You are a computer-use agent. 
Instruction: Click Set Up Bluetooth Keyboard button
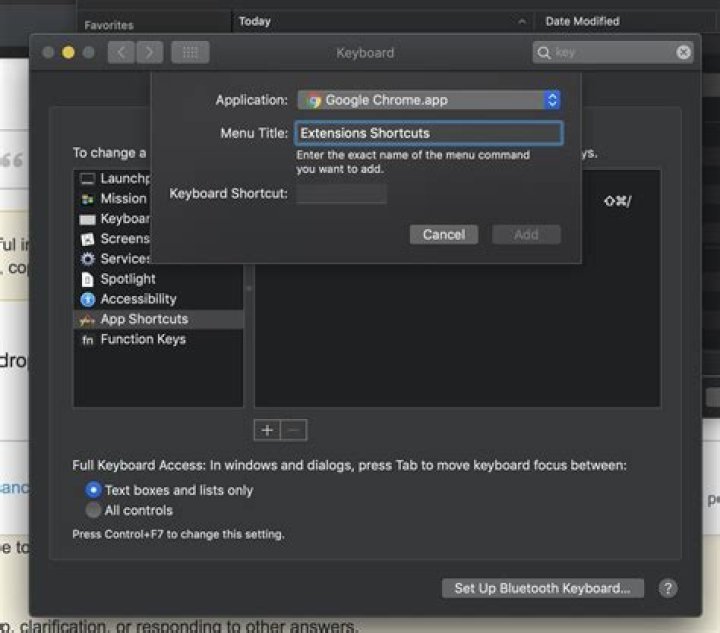[x=542, y=588]
